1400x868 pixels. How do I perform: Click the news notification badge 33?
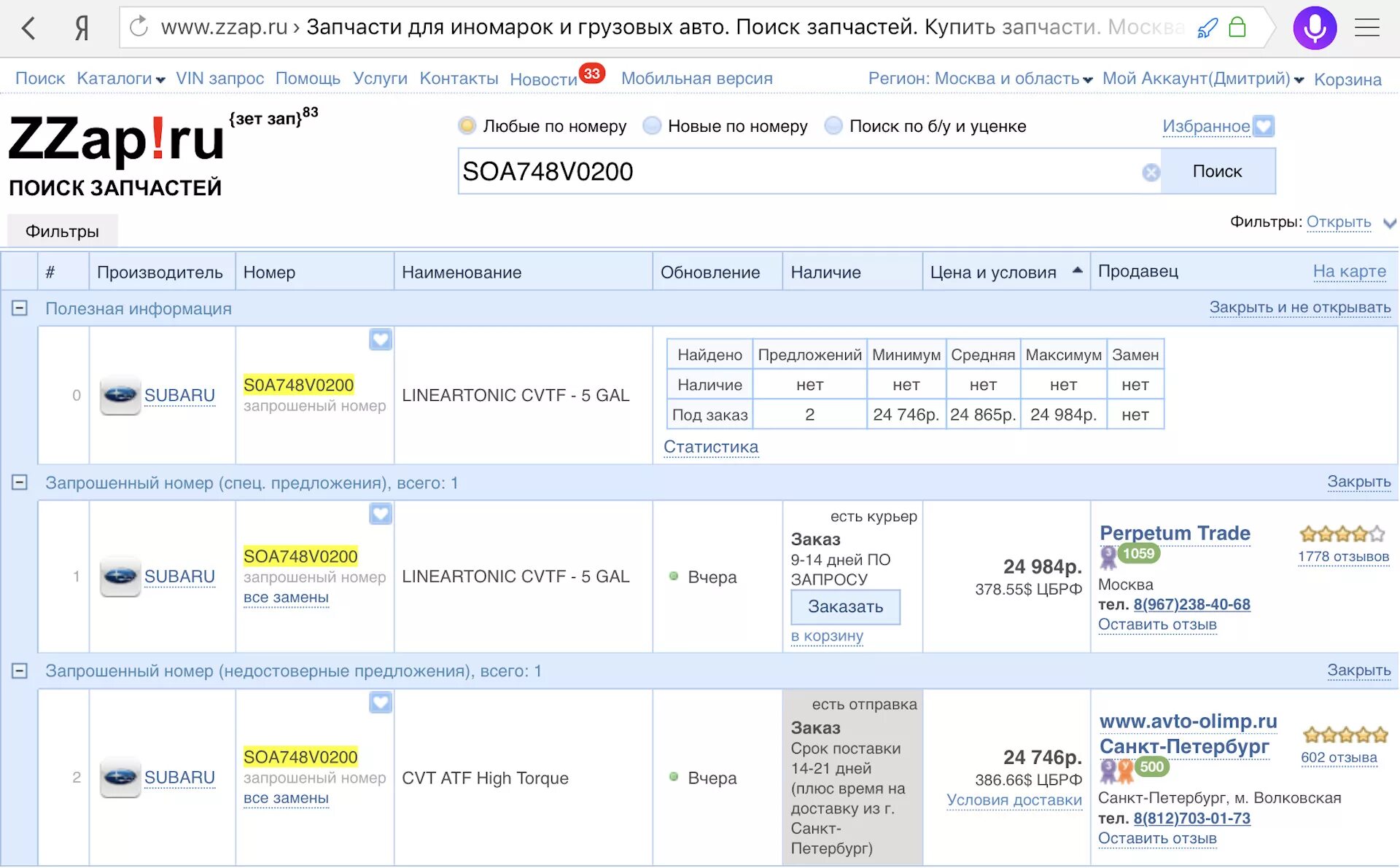coord(592,74)
